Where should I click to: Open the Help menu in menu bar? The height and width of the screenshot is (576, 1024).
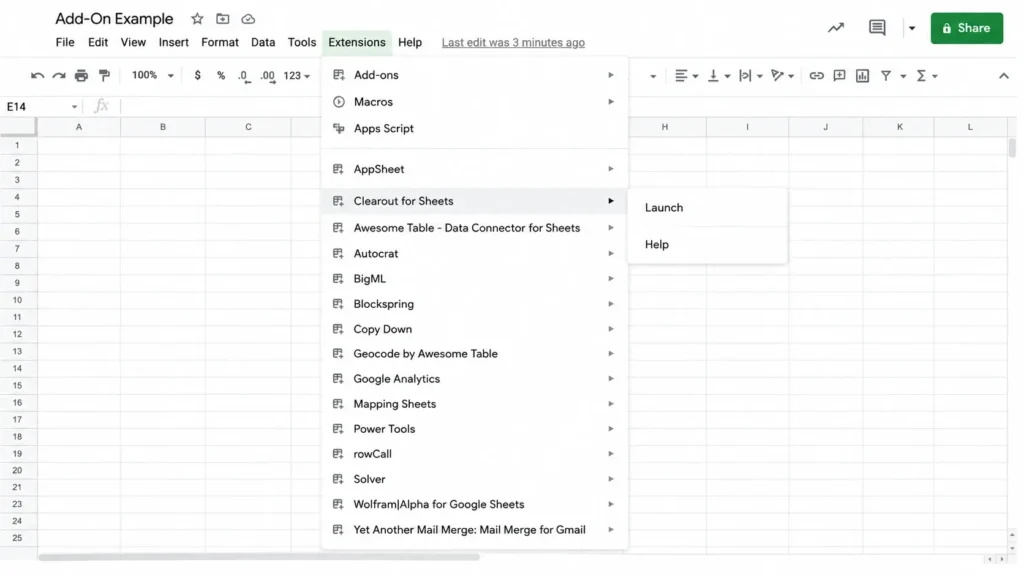coord(410,42)
